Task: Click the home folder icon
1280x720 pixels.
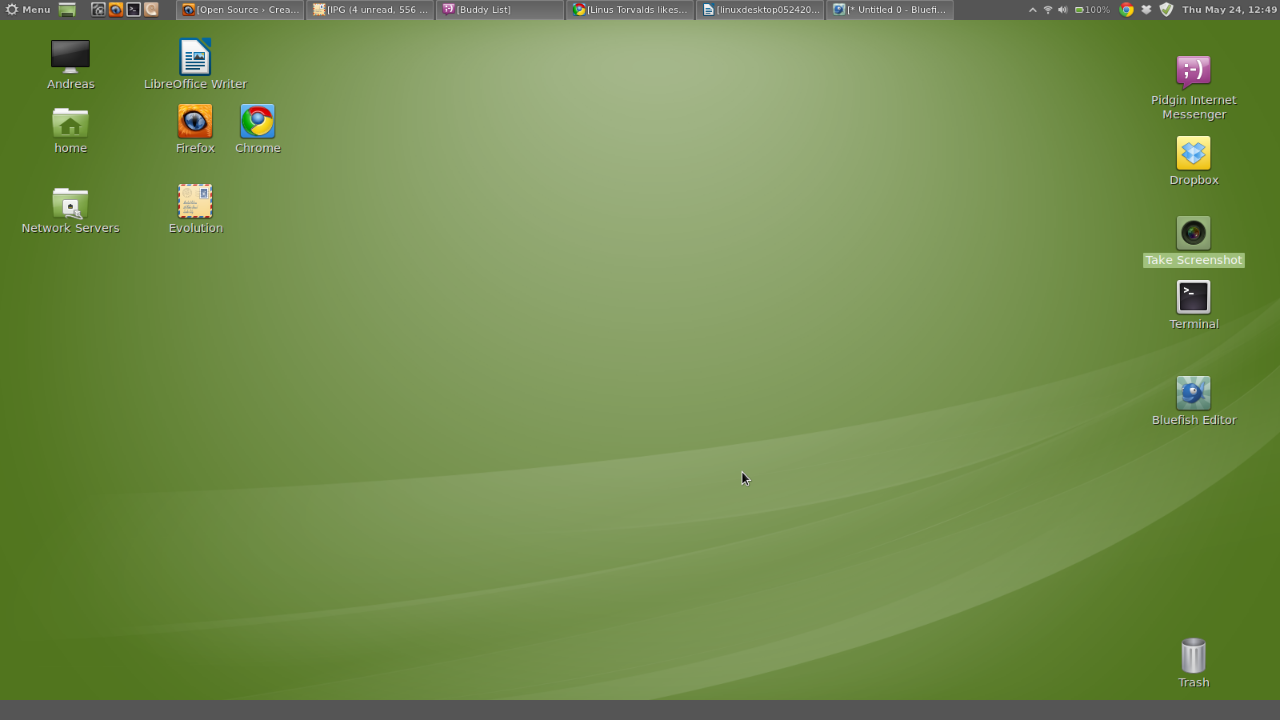Action: coord(70,123)
